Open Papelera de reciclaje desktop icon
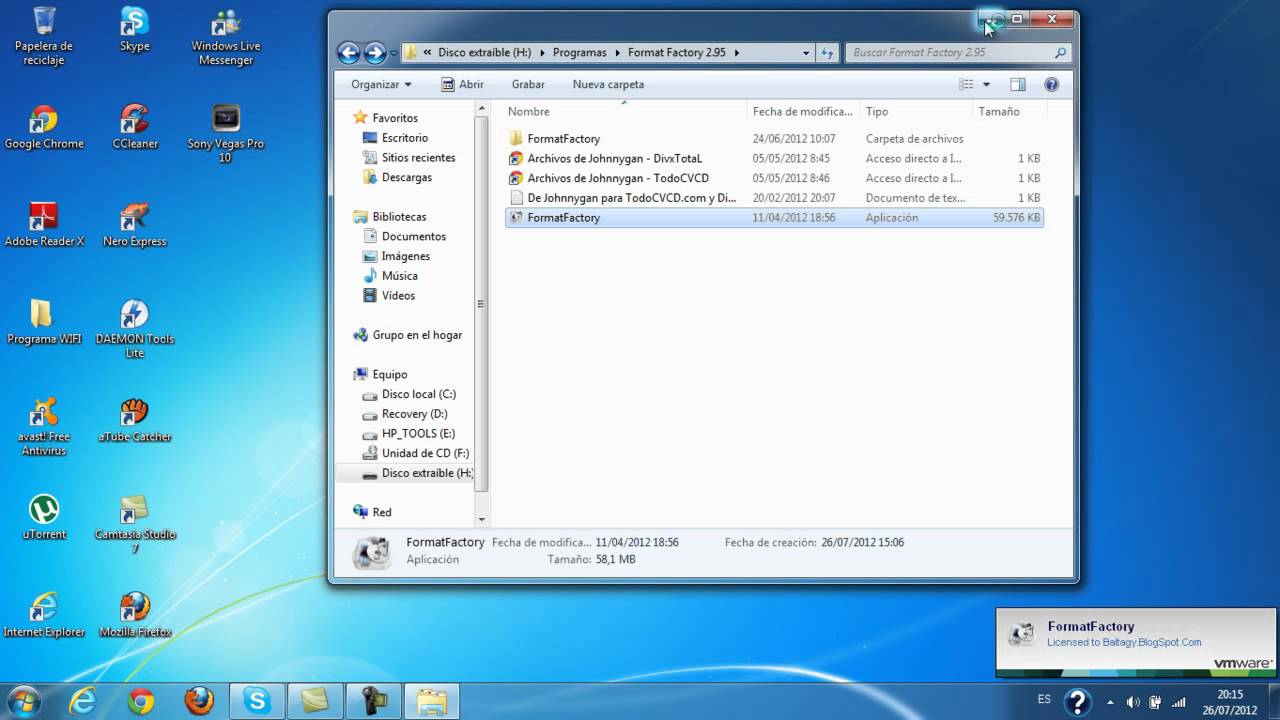 coord(45,36)
